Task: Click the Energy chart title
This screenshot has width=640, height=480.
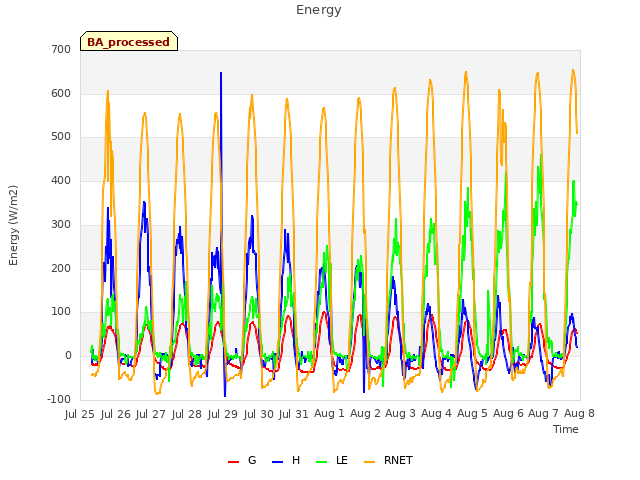Action: [319, 10]
